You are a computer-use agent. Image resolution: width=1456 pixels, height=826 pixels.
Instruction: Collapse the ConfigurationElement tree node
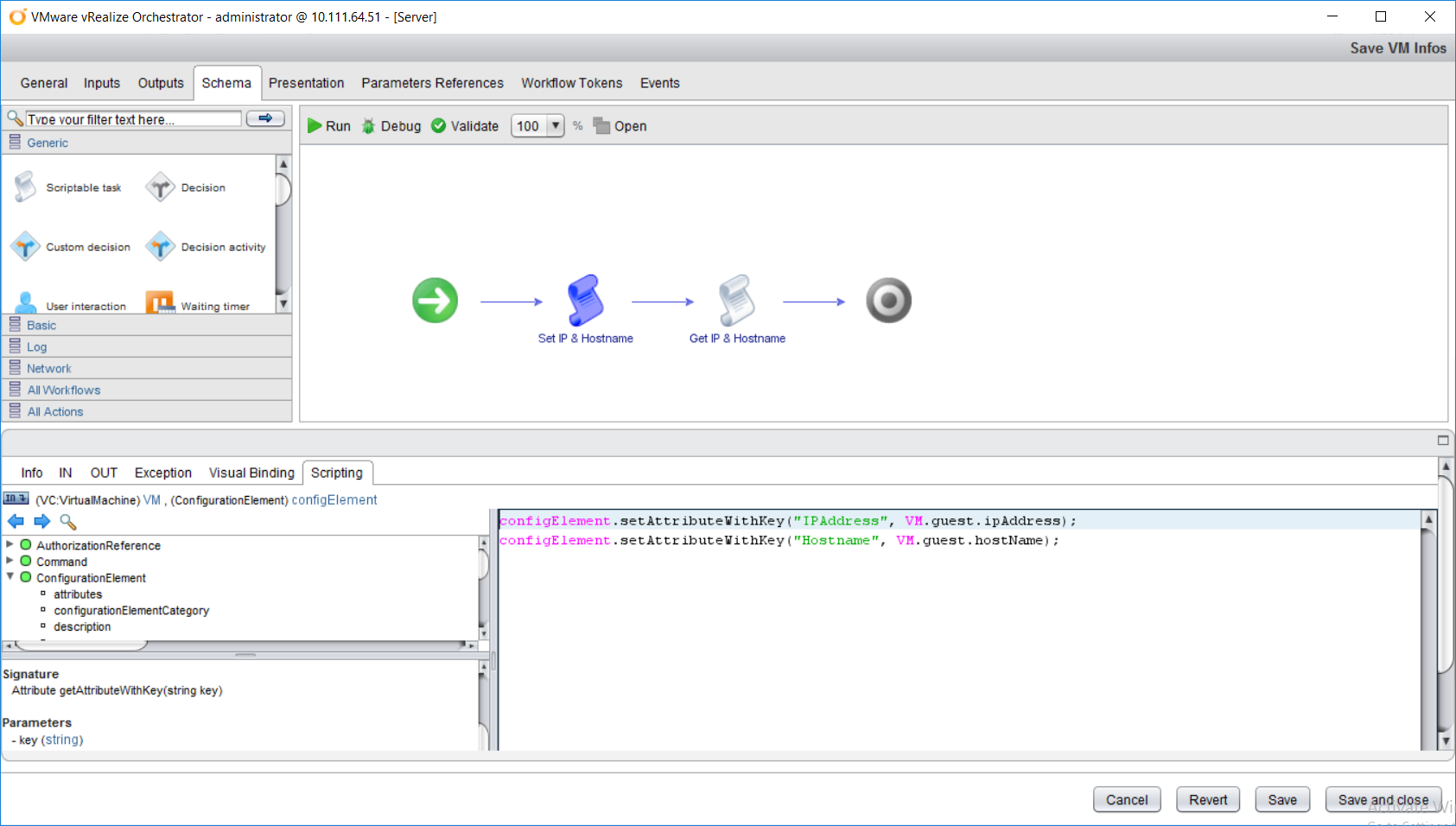[10, 577]
